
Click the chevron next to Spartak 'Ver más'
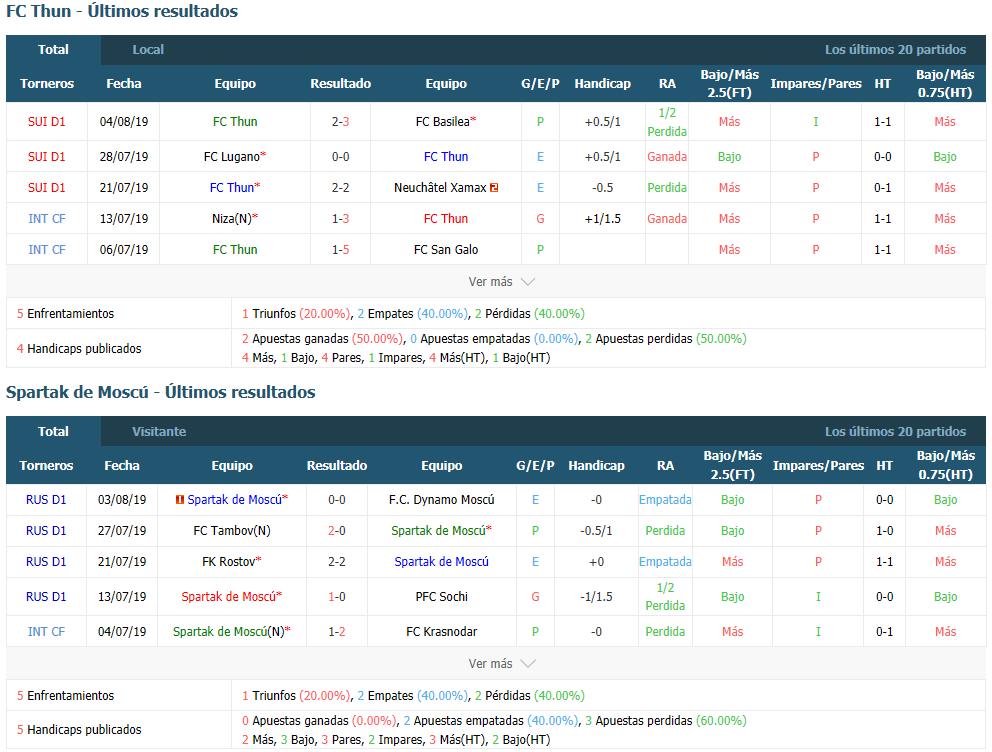528,664
